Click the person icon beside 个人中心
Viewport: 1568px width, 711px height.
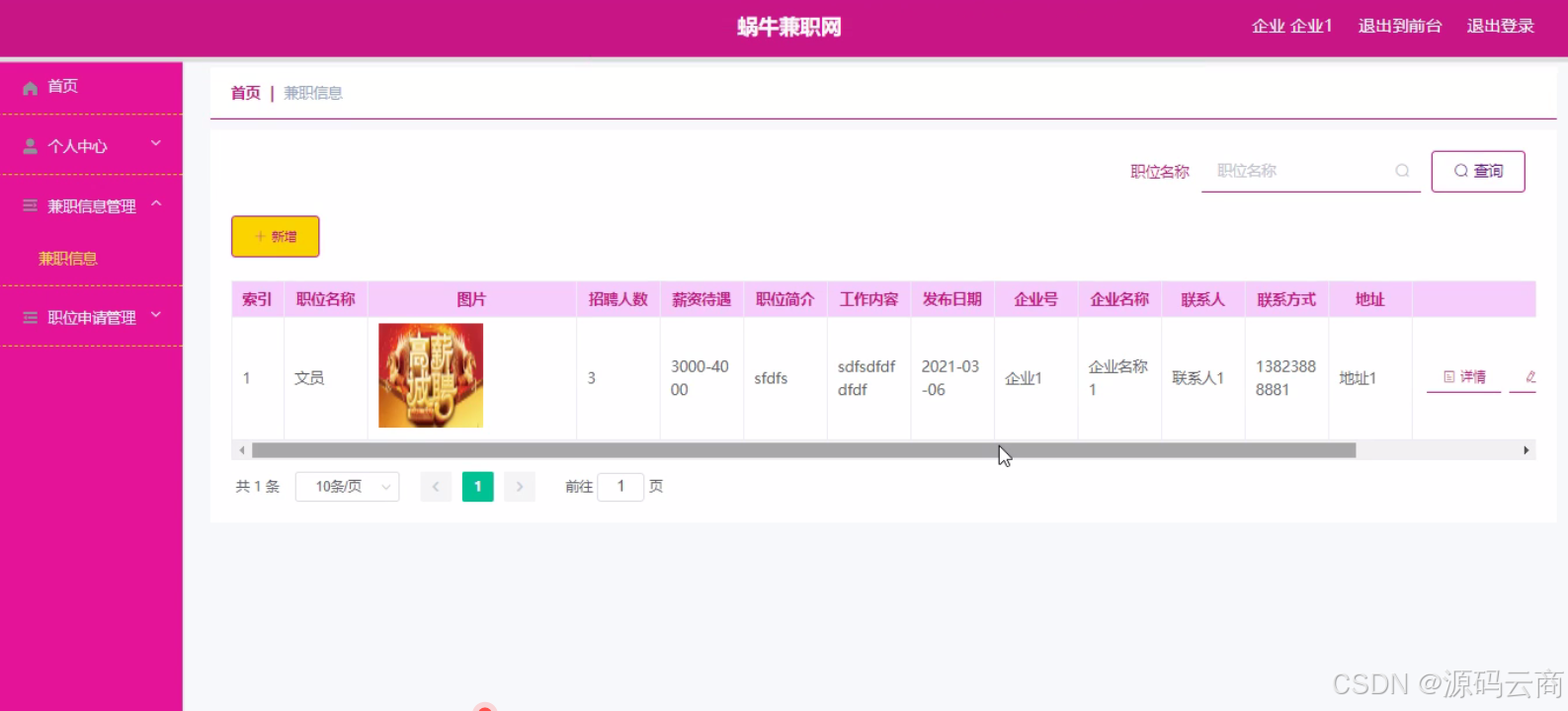(30, 146)
